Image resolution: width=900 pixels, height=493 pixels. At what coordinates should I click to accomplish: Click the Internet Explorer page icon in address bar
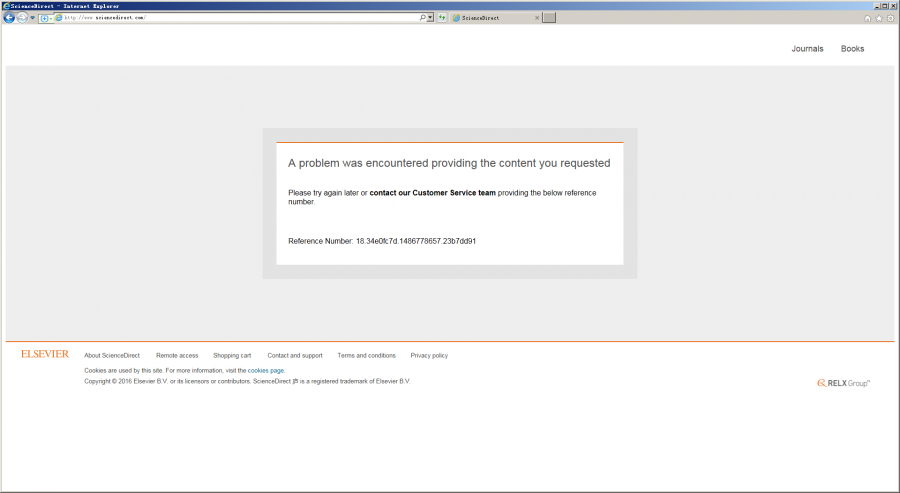(x=59, y=18)
